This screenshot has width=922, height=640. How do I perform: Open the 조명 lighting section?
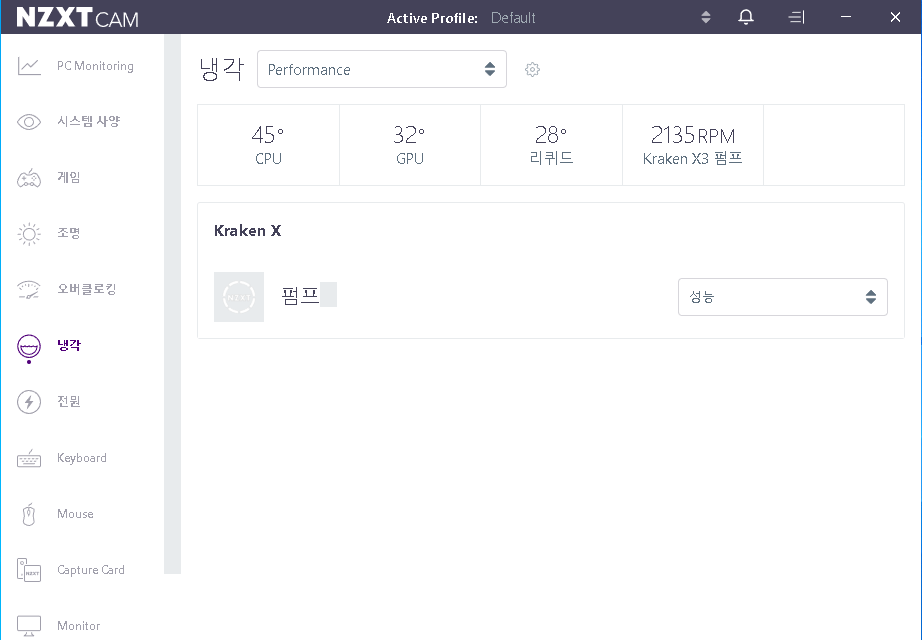68,233
